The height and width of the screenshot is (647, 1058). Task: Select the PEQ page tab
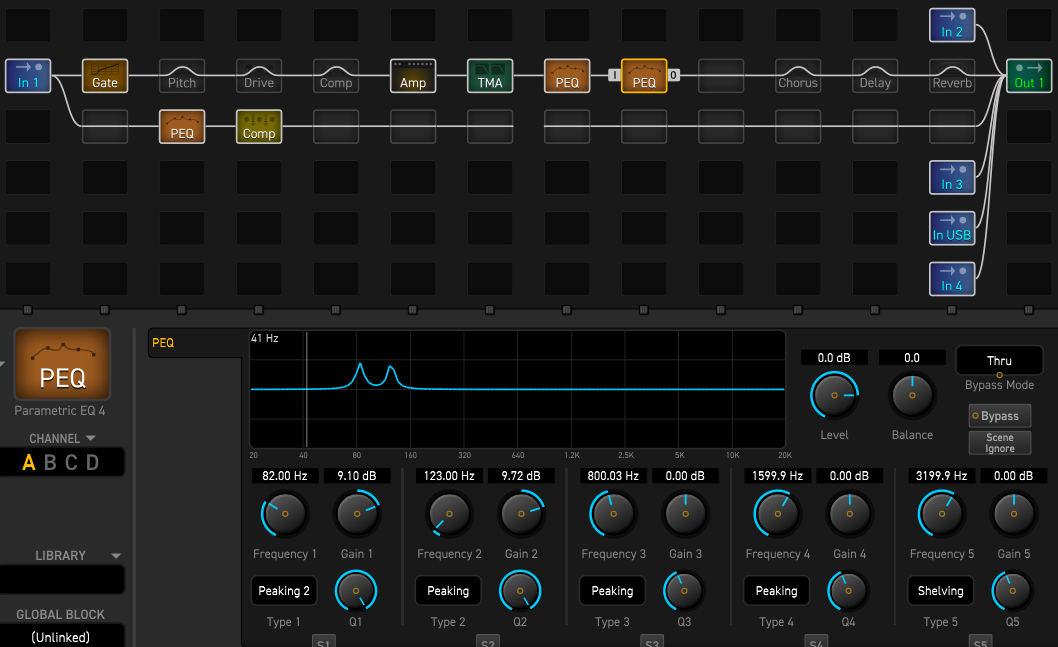click(194, 343)
